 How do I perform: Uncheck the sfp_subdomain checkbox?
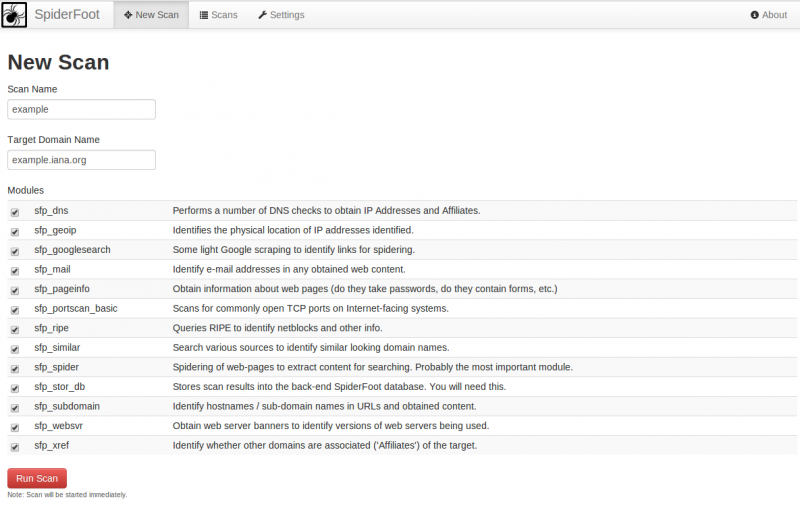[x=14, y=407]
